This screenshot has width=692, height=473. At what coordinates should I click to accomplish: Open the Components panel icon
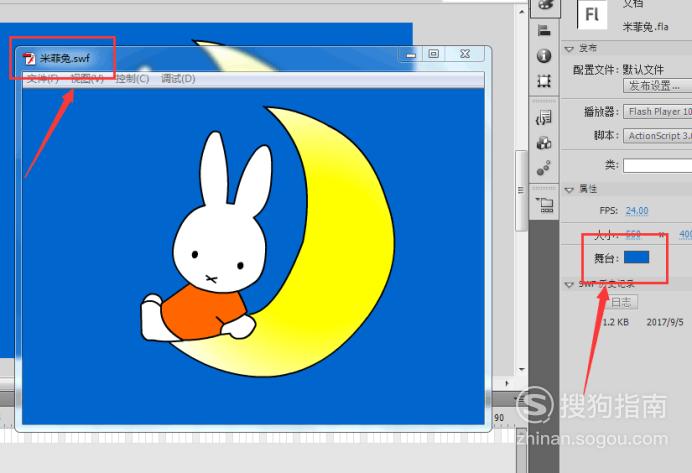point(544,143)
